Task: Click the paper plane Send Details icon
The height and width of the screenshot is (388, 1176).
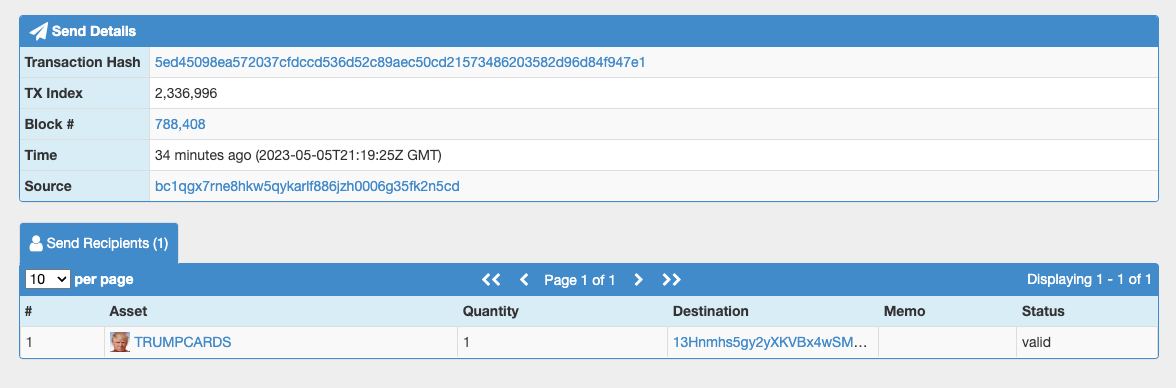Action: pyautogui.click(x=38, y=32)
